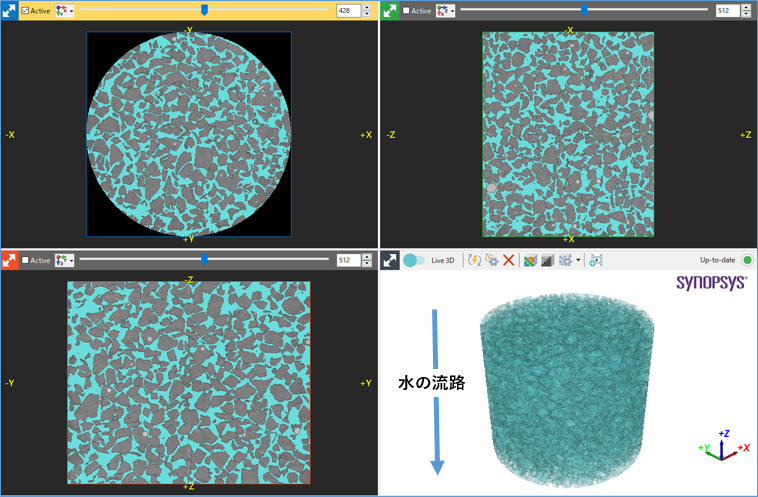Image resolution: width=758 pixels, height=497 pixels.
Task: Click the YZ view slice slider handle
Action: point(204,260)
